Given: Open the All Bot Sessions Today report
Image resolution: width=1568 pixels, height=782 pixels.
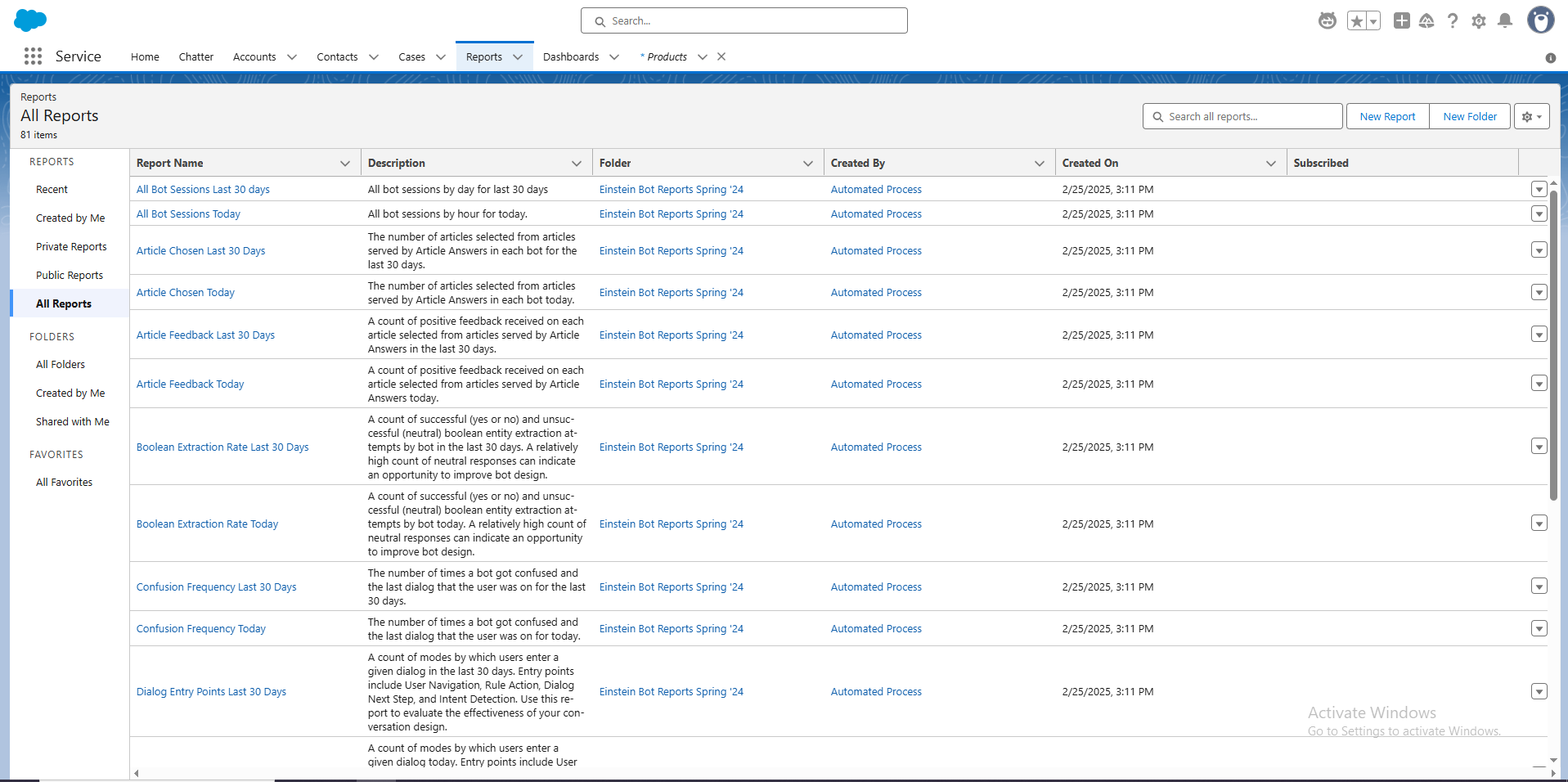Looking at the screenshot, I should pos(188,213).
